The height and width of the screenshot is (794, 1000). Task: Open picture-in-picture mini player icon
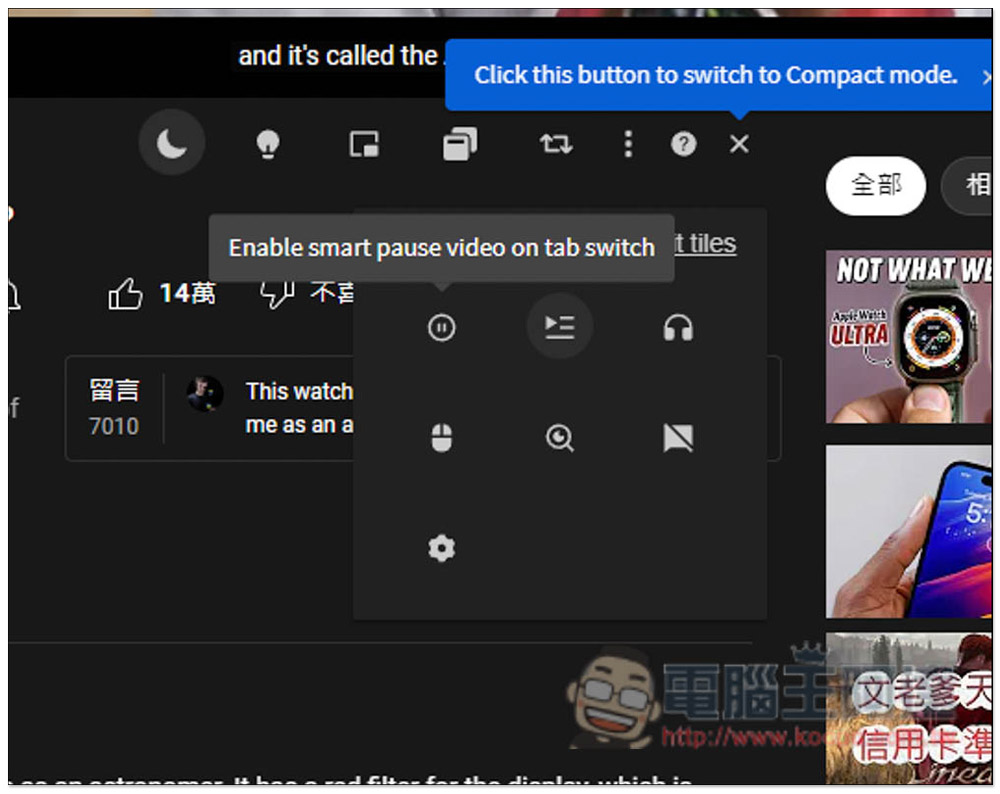364,144
